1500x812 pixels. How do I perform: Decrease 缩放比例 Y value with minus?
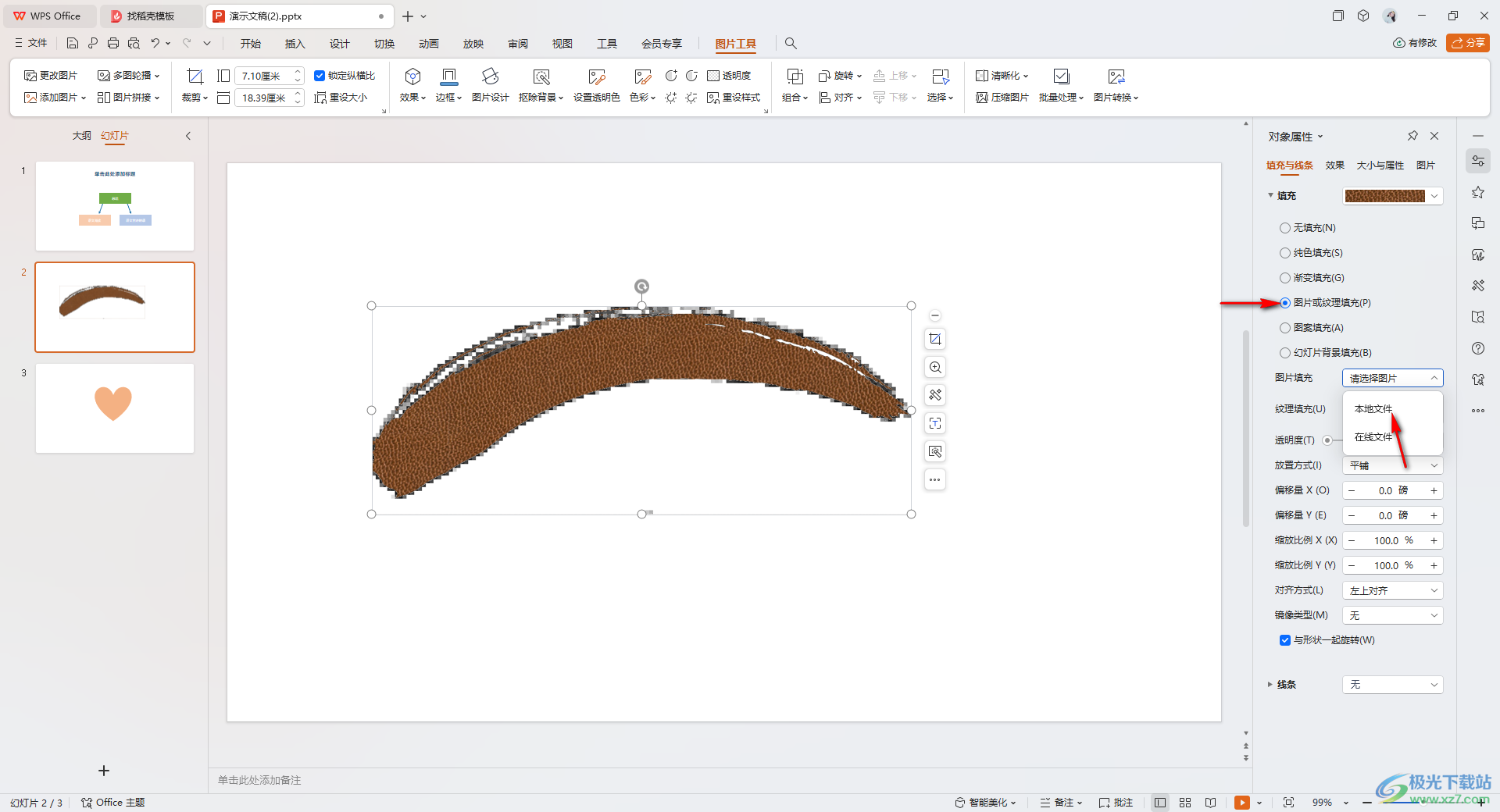pos(1352,565)
